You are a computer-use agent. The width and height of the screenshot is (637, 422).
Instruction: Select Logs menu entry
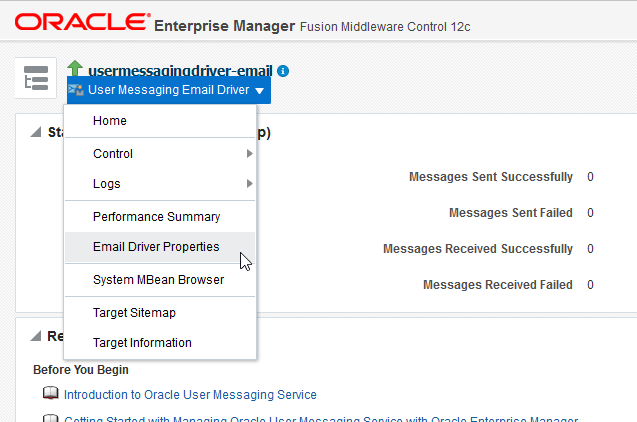160,184
